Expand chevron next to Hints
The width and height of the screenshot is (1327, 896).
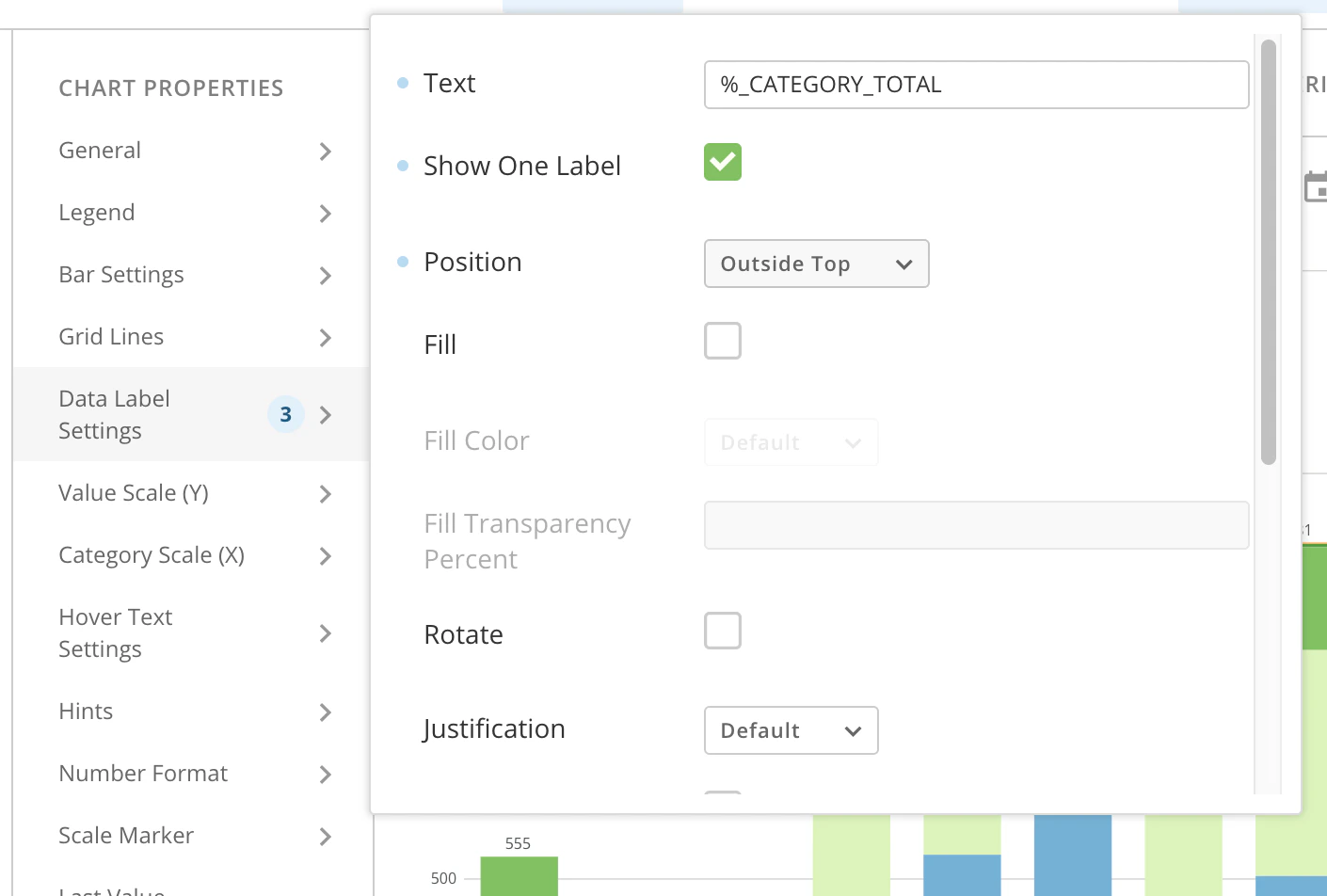click(326, 712)
